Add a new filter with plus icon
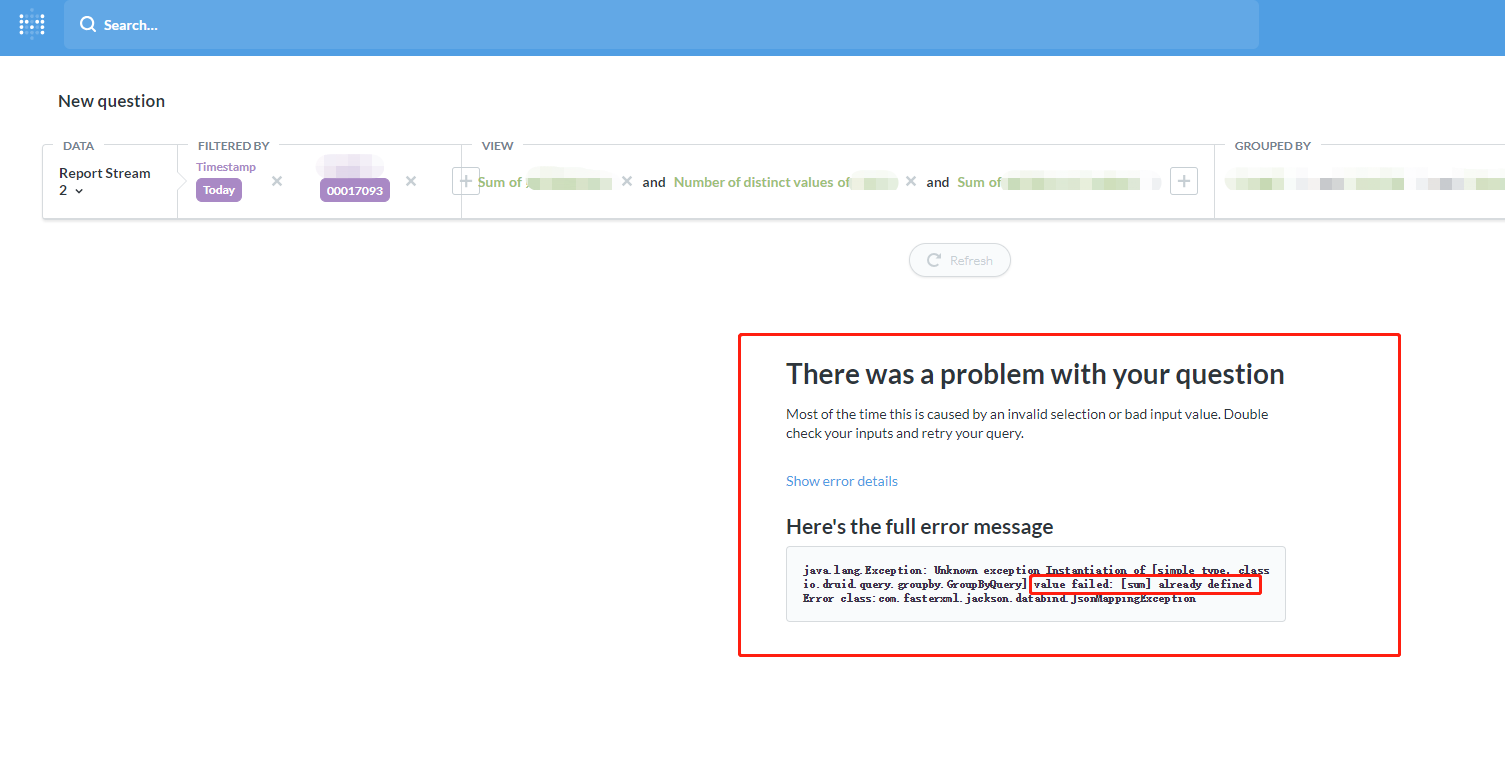Viewport: 1505px width, 770px height. (465, 181)
